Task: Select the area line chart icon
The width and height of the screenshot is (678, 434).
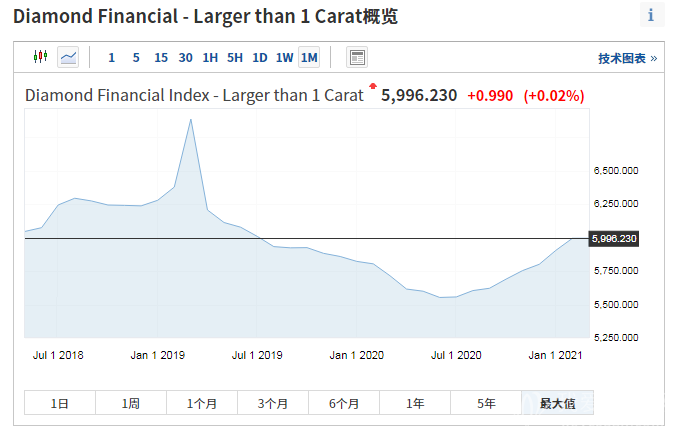Action: [68, 57]
